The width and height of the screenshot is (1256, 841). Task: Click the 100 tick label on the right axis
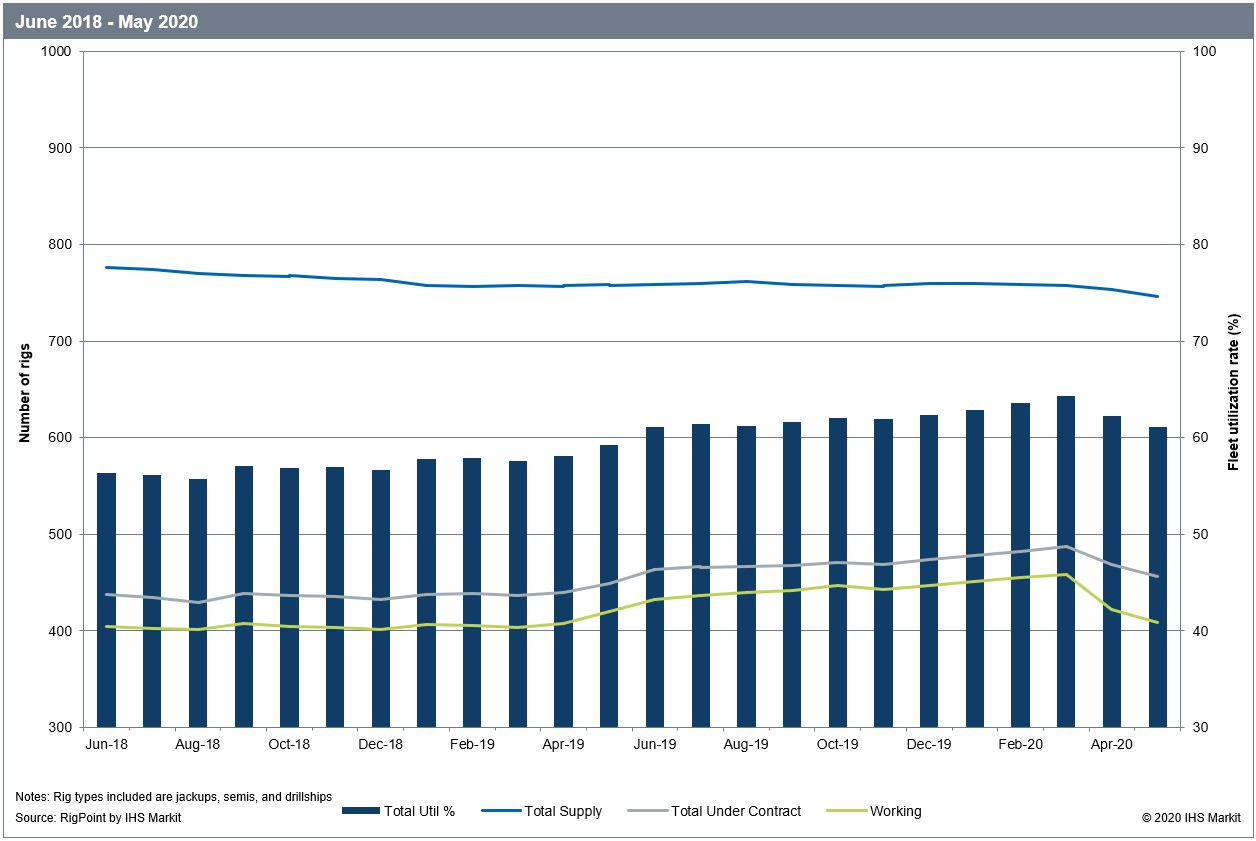pyautogui.click(x=1204, y=52)
